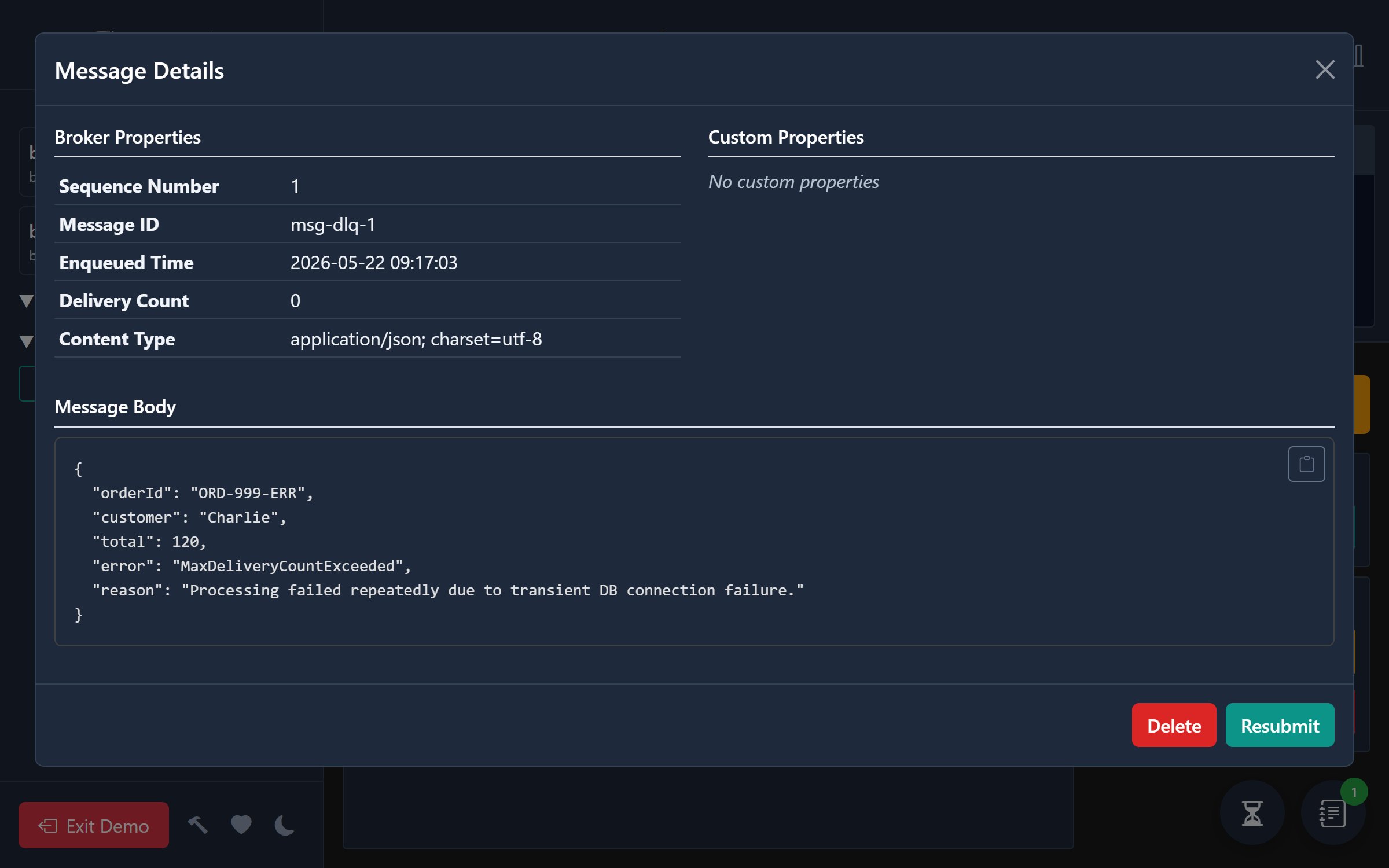Click the Broker Properties heading
The width and height of the screenshot is (1389, 868).
click(127, 137)
